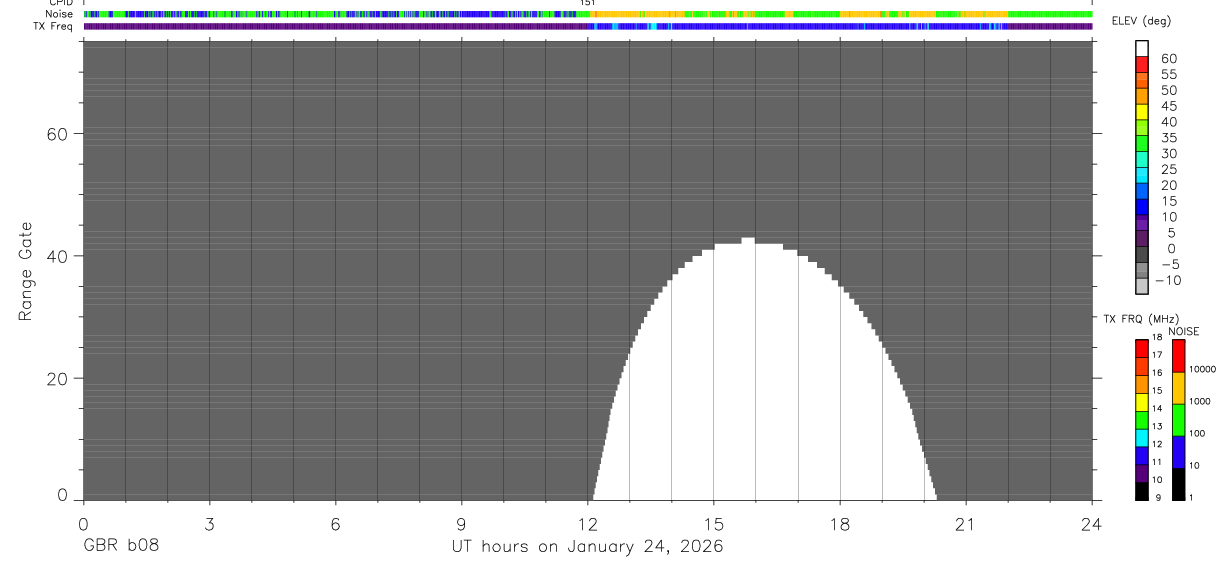Click the '45' label on the ELEV scale
This screenshot has height=567, width=1228.
point(1168,106)
